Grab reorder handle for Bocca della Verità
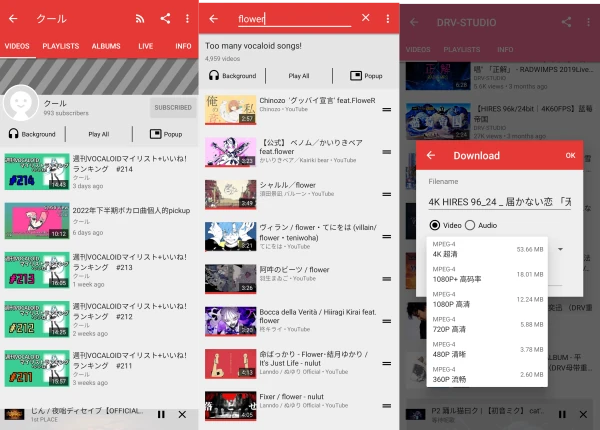Viewport: 600px width, 430px height. 386,321
